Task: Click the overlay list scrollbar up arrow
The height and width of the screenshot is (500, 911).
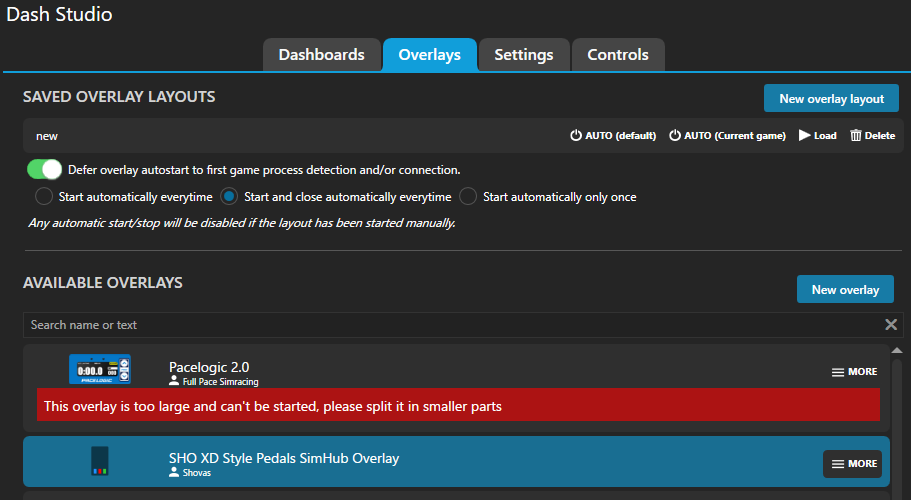Action: (896, 351)
